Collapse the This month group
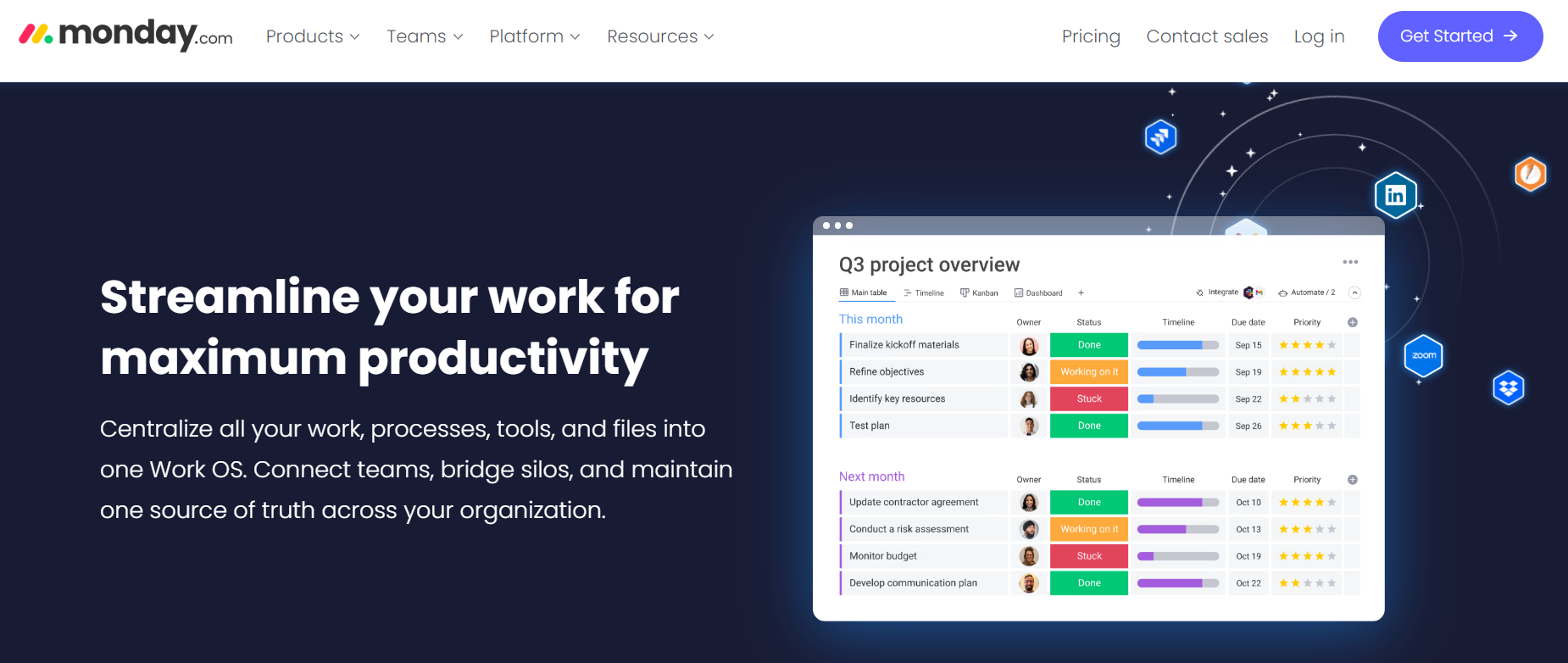Image resolution: width=1568 pixels, height=663 pixels. click(870, 319)
